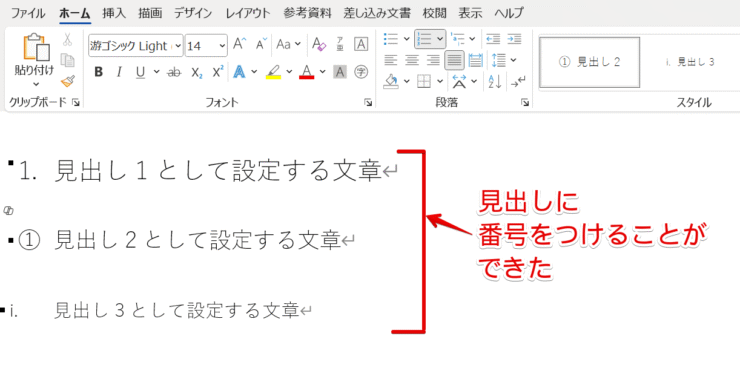Select the Format Painter brush icon
Image resolution: width=740 pixels, height=382 pixels.
[68, 81]
